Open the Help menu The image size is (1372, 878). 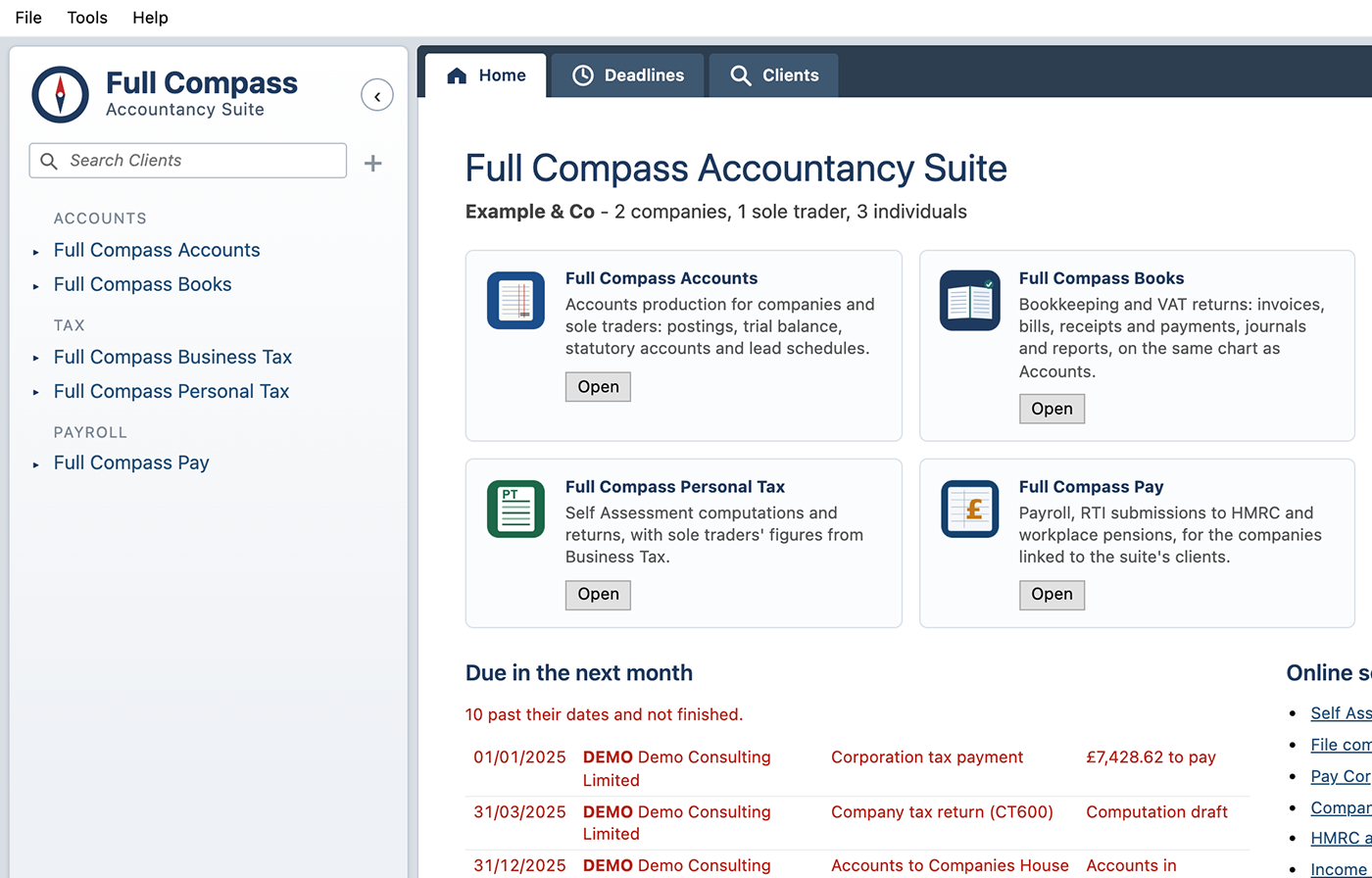150,18
